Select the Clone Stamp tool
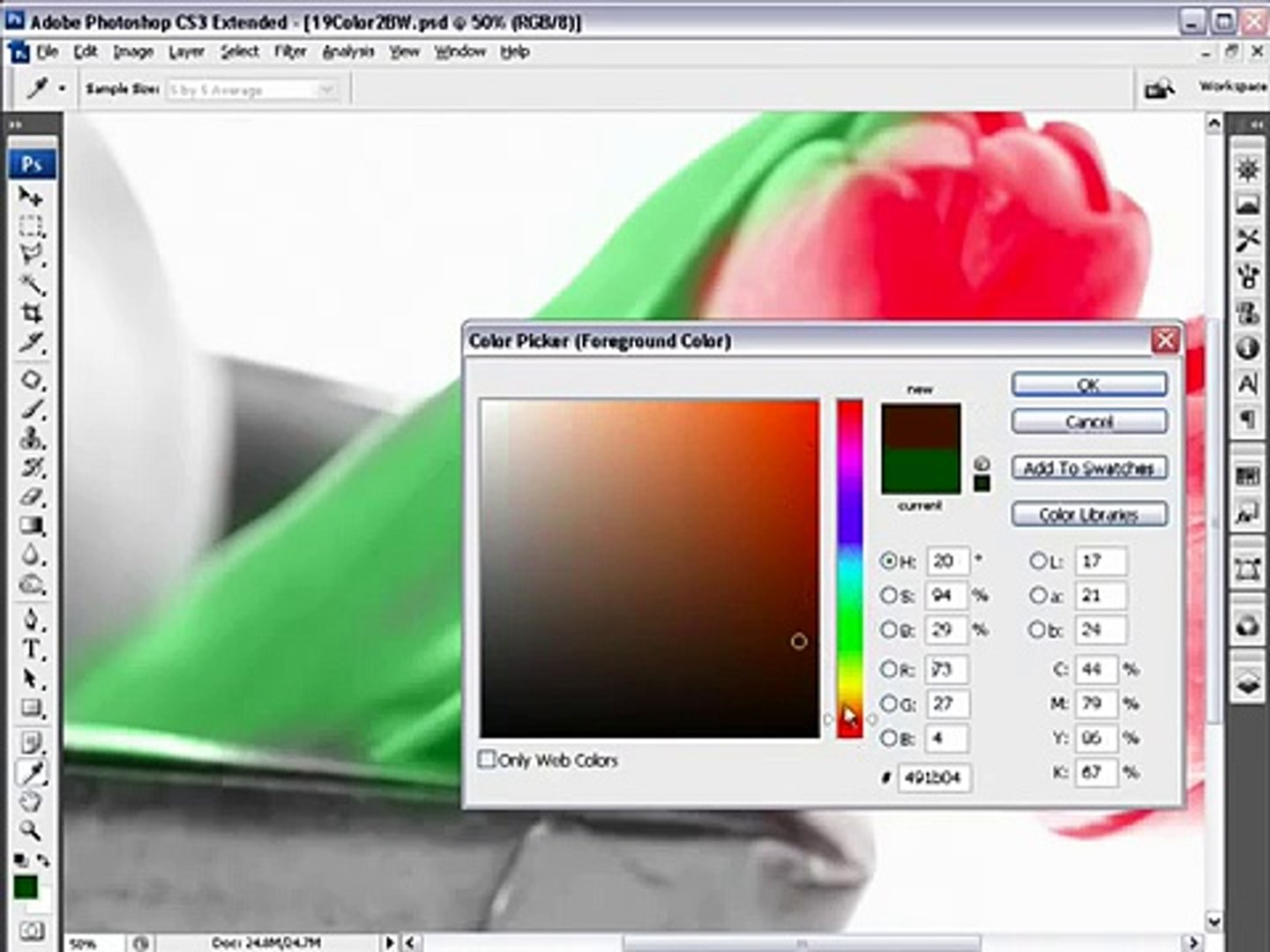The image size is (1270, 952). coord(31,438)
